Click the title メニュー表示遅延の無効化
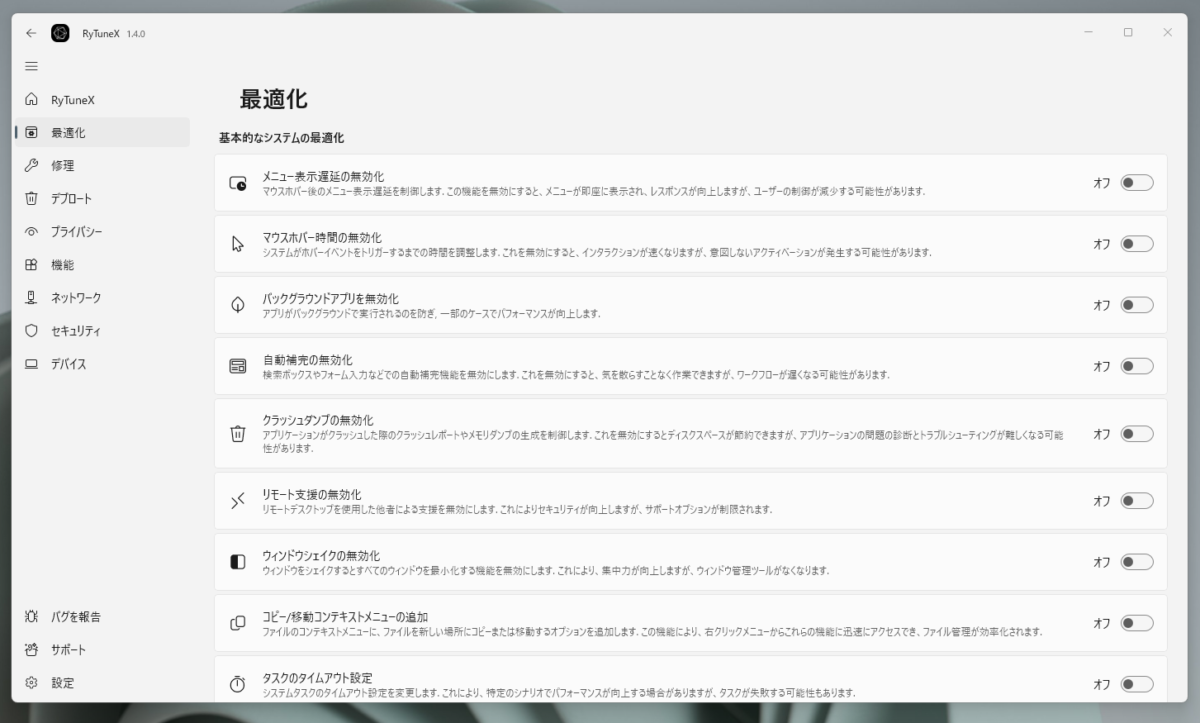 (x=323, y=176)
